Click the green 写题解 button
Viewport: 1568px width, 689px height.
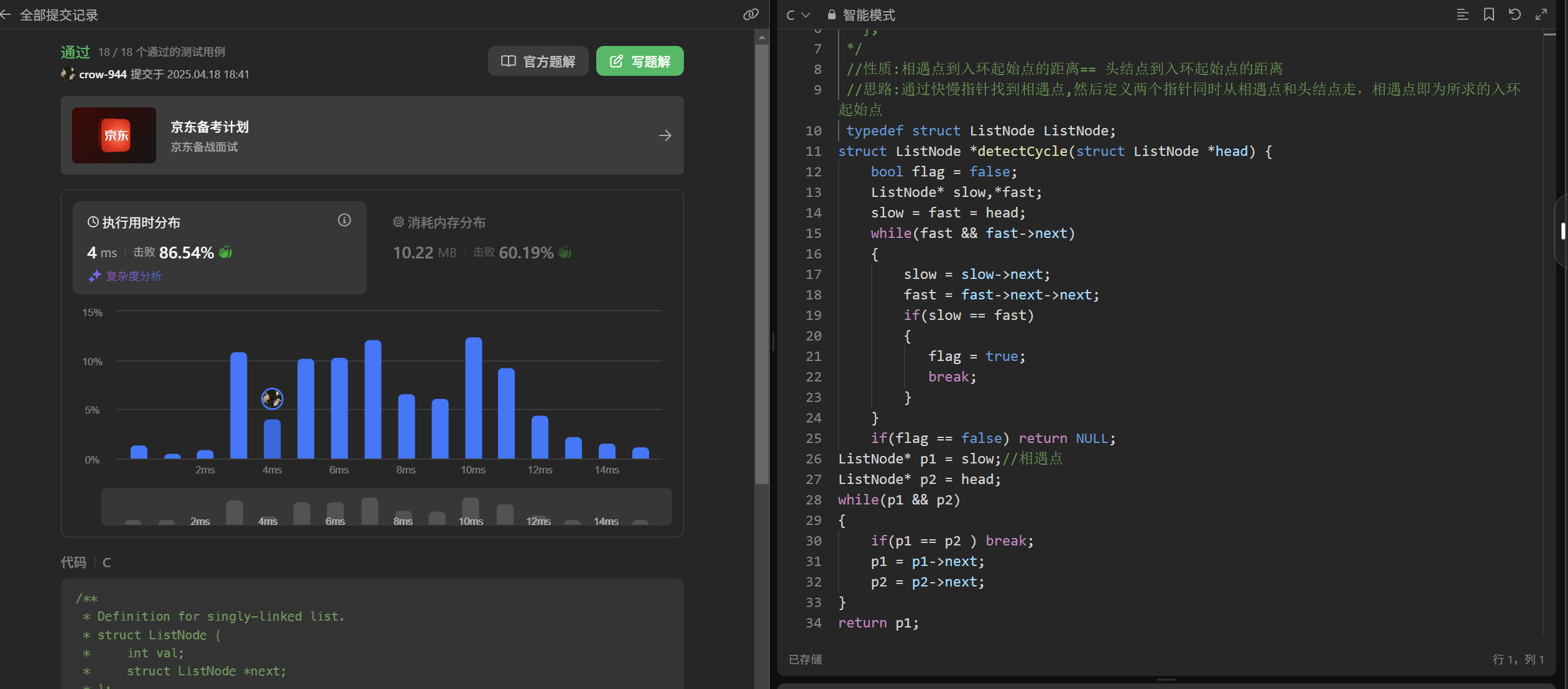[x=639, y=61]
